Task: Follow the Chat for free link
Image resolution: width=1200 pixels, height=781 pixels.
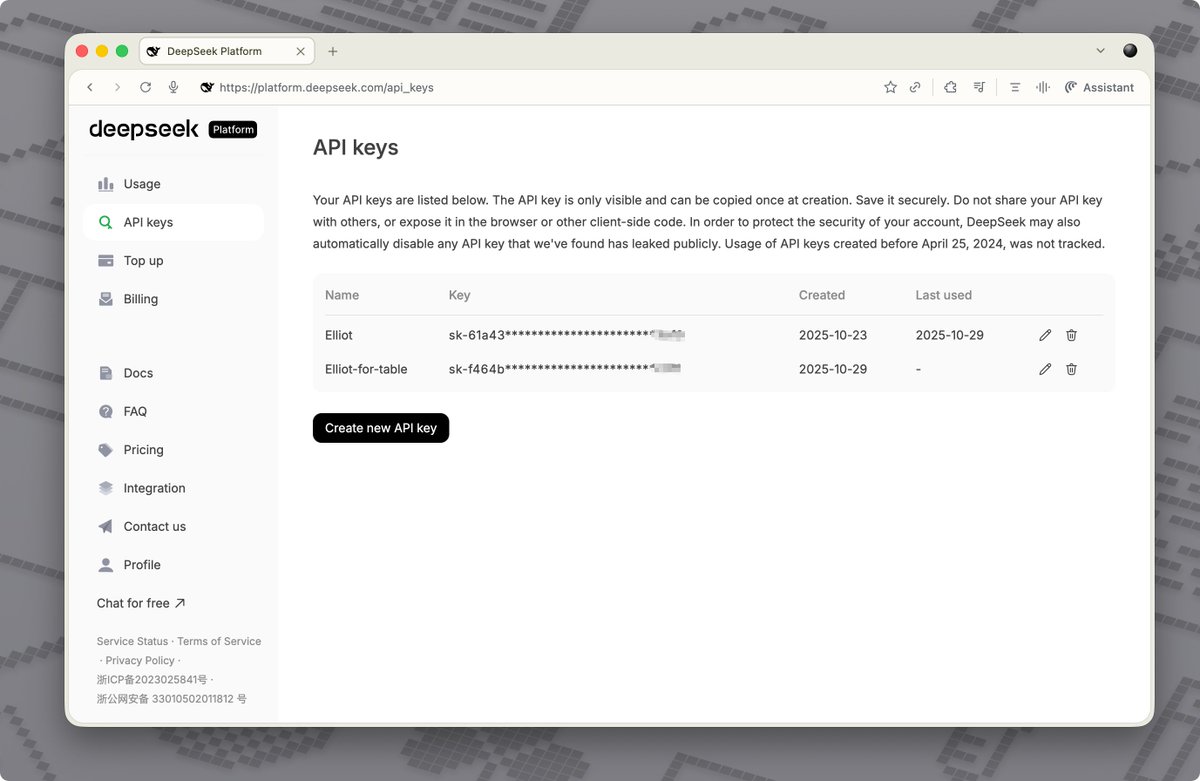Action: click(x=141, y=603)
